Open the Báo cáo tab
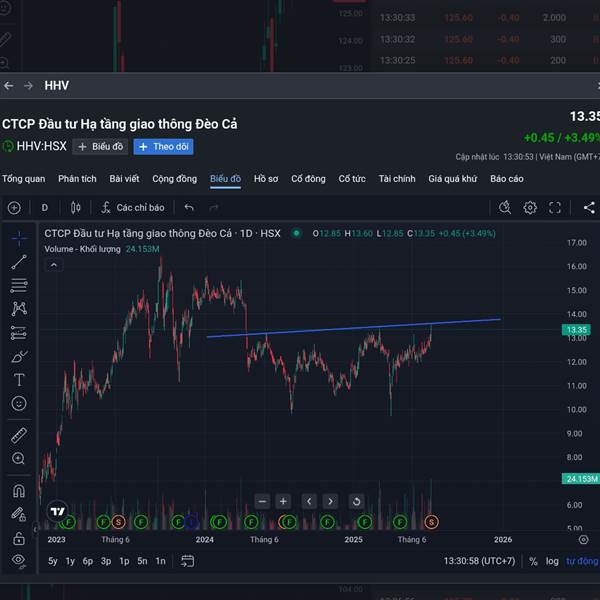 point(507,179)
